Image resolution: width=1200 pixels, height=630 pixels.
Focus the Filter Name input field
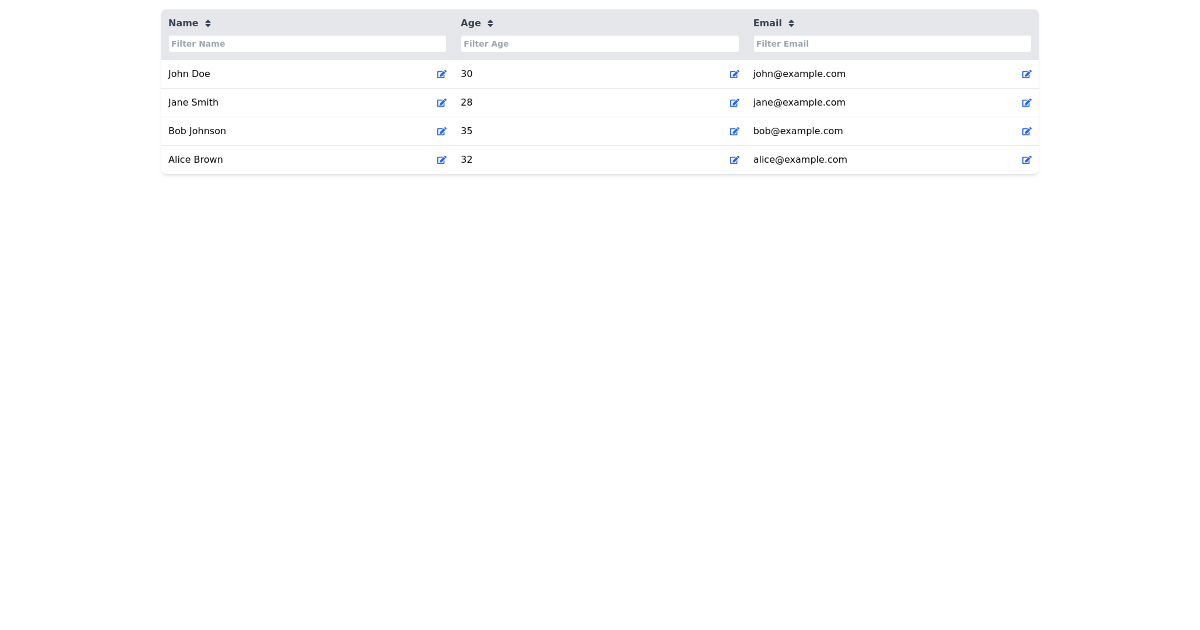click(307, 44)
